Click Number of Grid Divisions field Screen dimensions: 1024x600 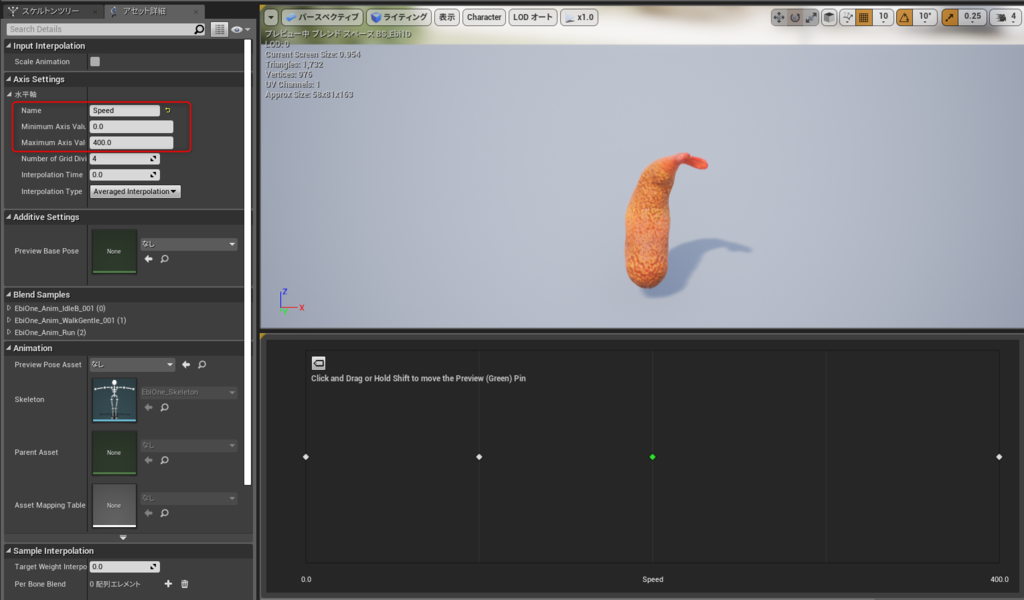125,159
